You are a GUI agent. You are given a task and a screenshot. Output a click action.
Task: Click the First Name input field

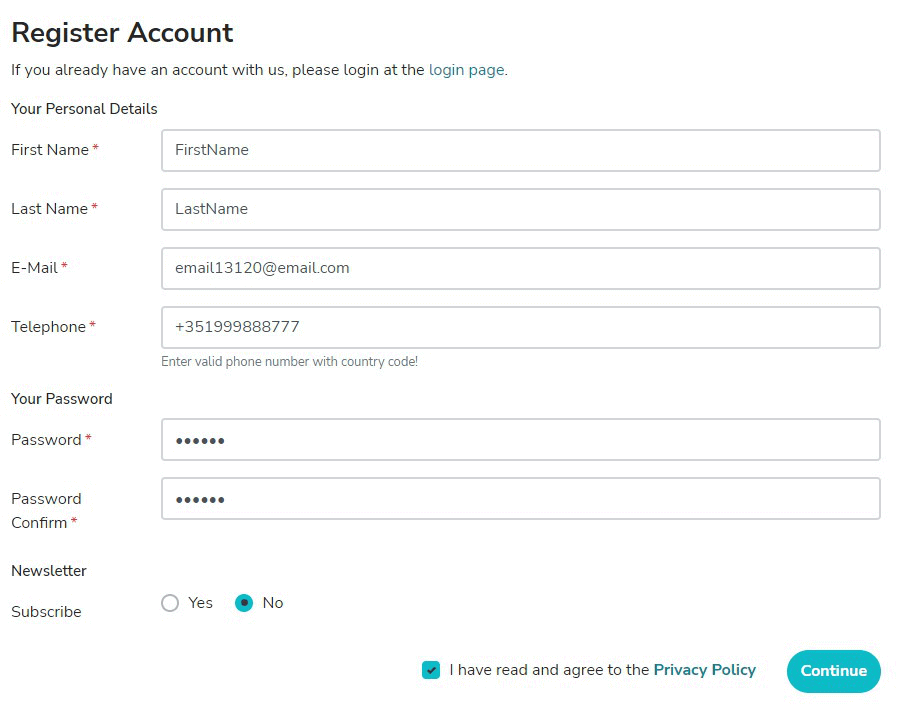(520, 150)
